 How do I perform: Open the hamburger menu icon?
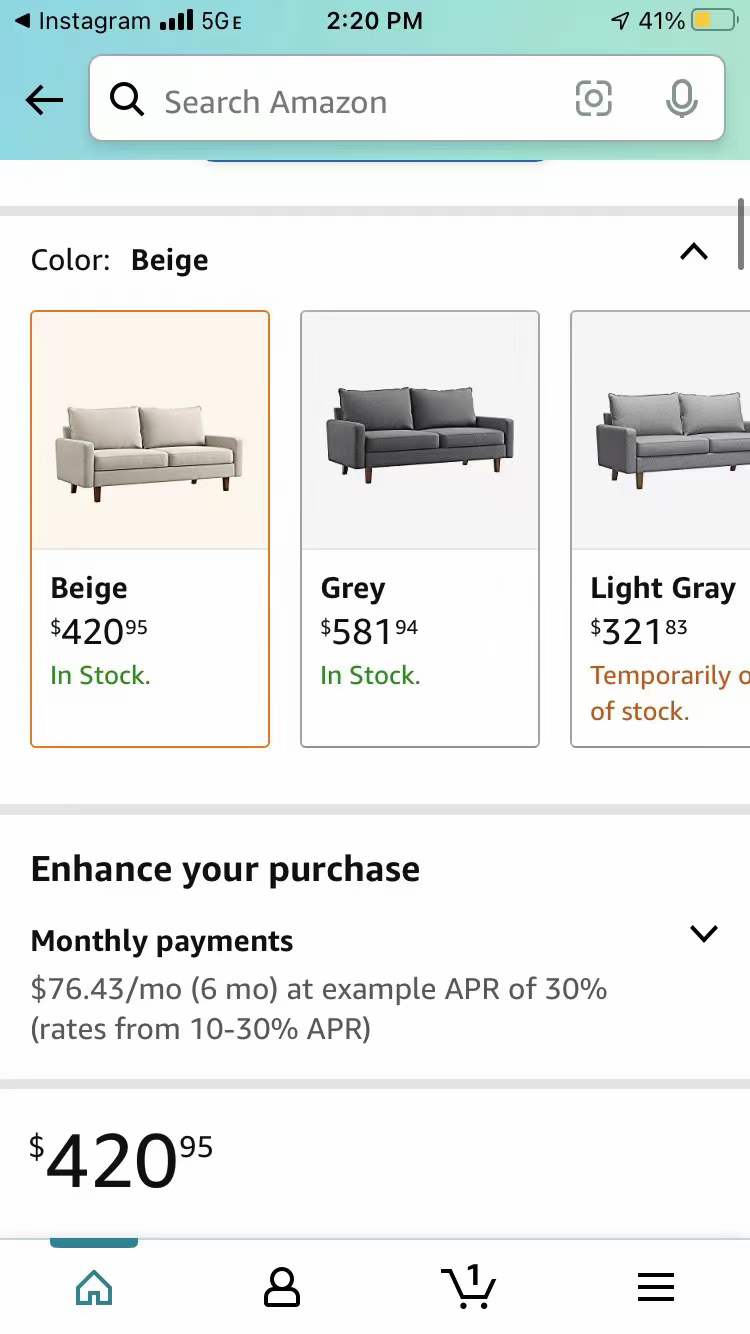coord(656,1286)
